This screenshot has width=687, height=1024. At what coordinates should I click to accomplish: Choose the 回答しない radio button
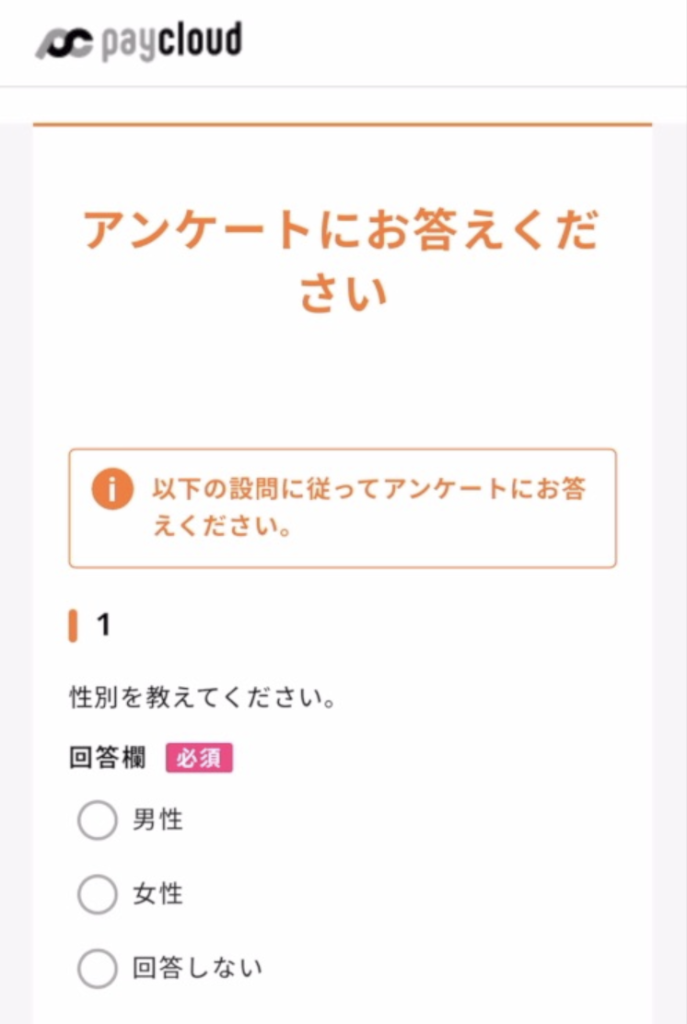98,968
